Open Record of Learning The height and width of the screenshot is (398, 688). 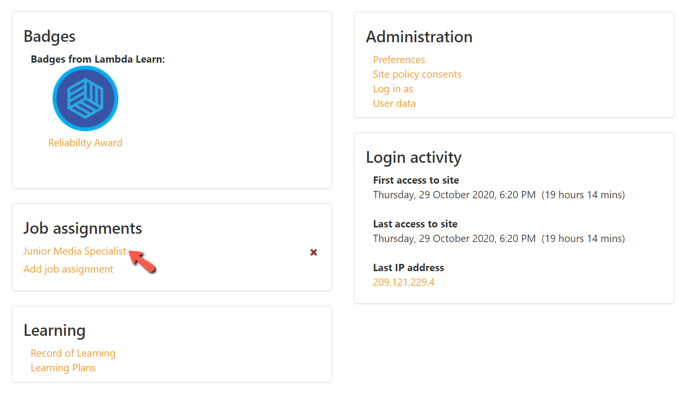(73, 353)
